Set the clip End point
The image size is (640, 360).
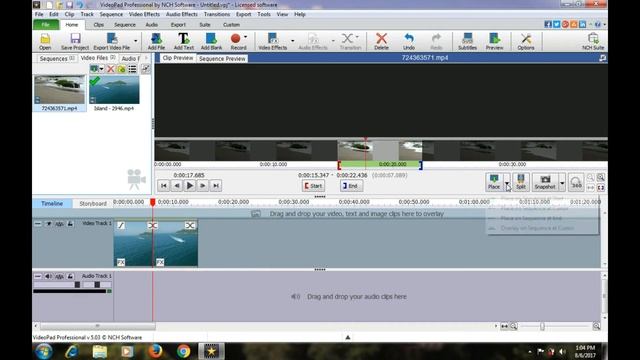click(x=351, y=186)
